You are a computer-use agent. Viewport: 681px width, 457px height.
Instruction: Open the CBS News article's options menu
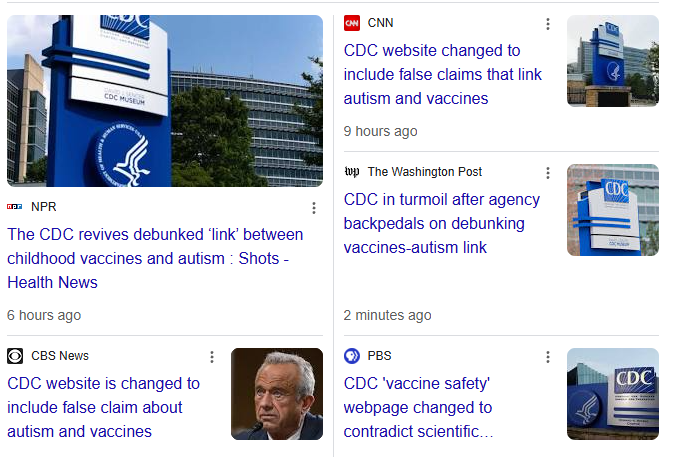[x=211, y=357]
